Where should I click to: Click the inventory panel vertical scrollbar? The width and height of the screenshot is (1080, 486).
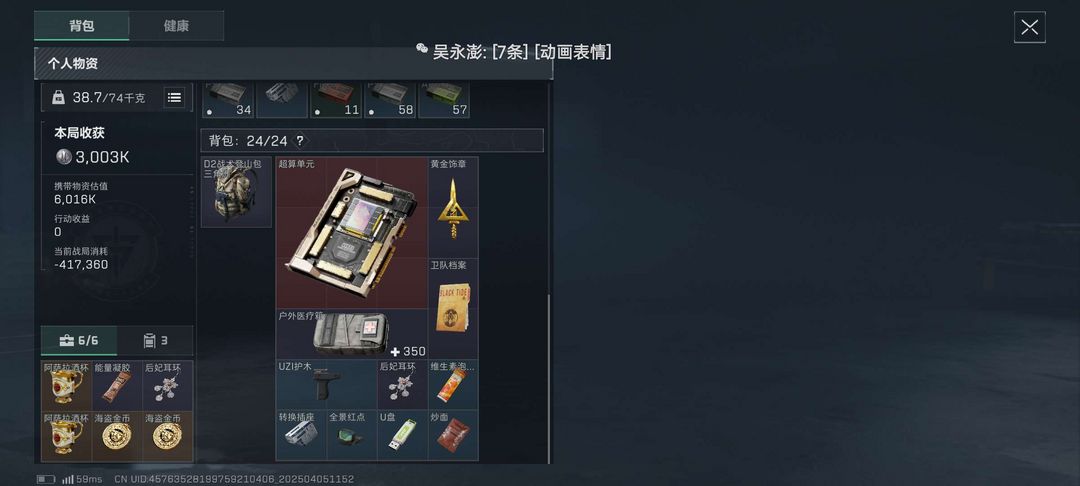pos(549,379)
